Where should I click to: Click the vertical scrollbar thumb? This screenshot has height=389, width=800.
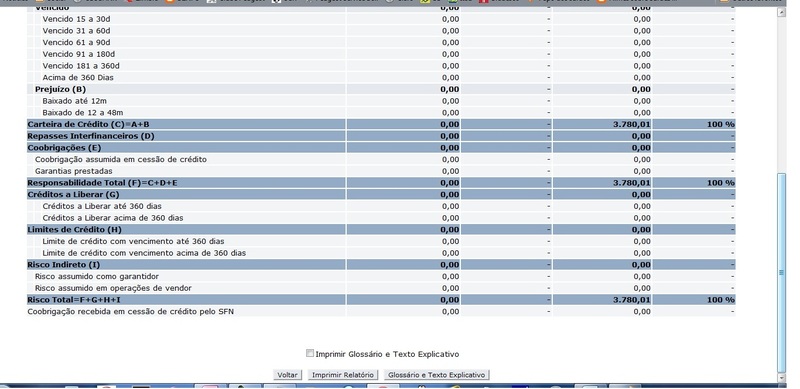point(782,273)
